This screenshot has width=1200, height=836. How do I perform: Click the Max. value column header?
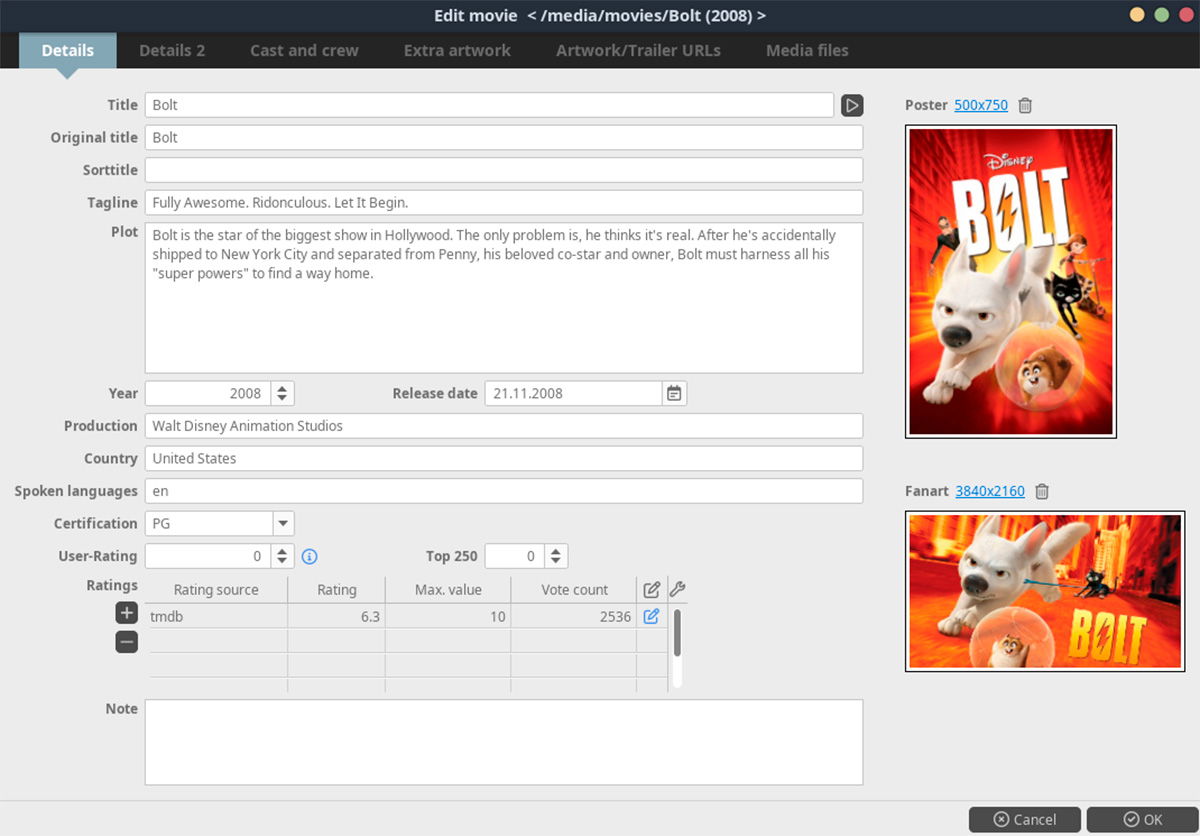pyautogui.click(x=448, y=590)
